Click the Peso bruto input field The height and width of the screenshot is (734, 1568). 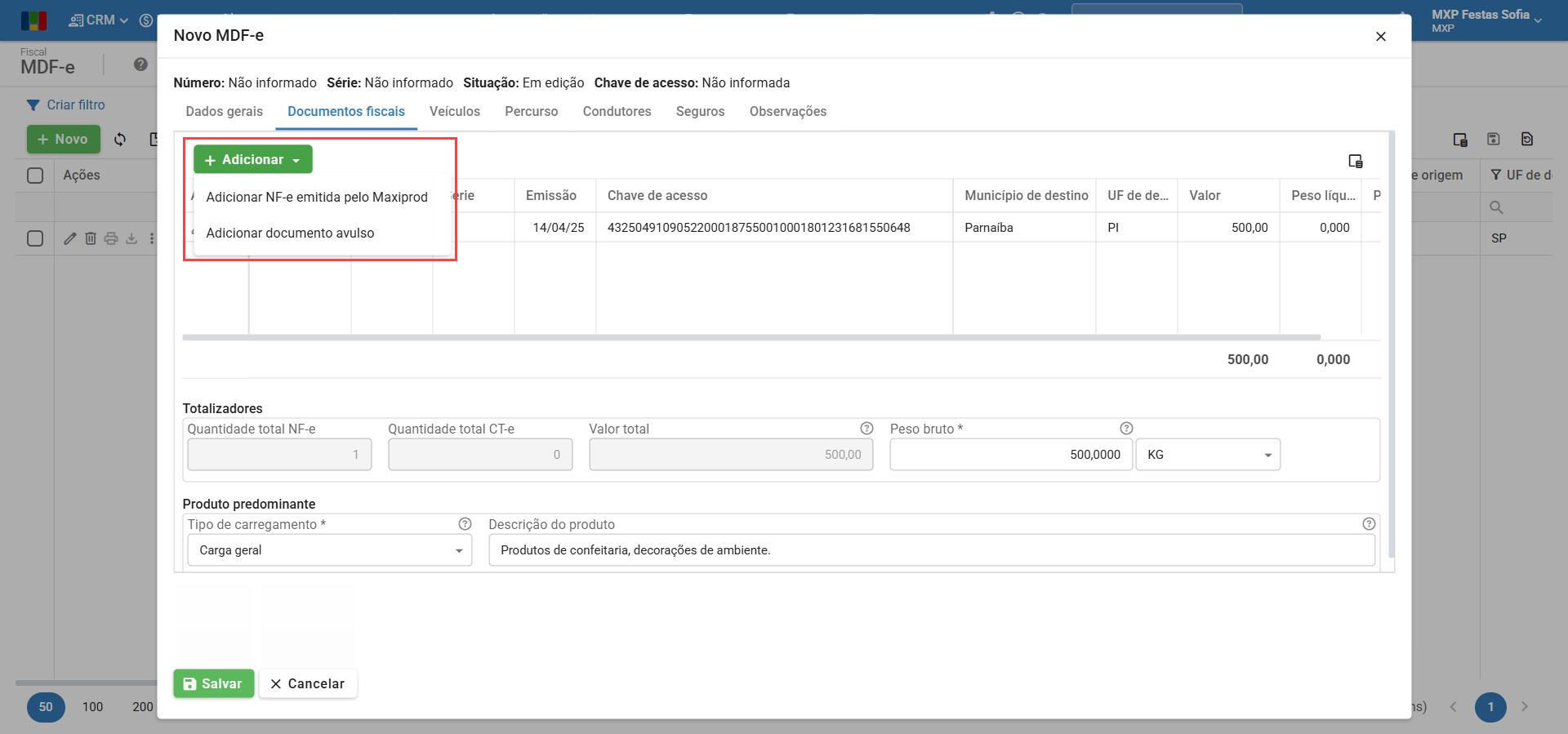(x=1010, y=455)
